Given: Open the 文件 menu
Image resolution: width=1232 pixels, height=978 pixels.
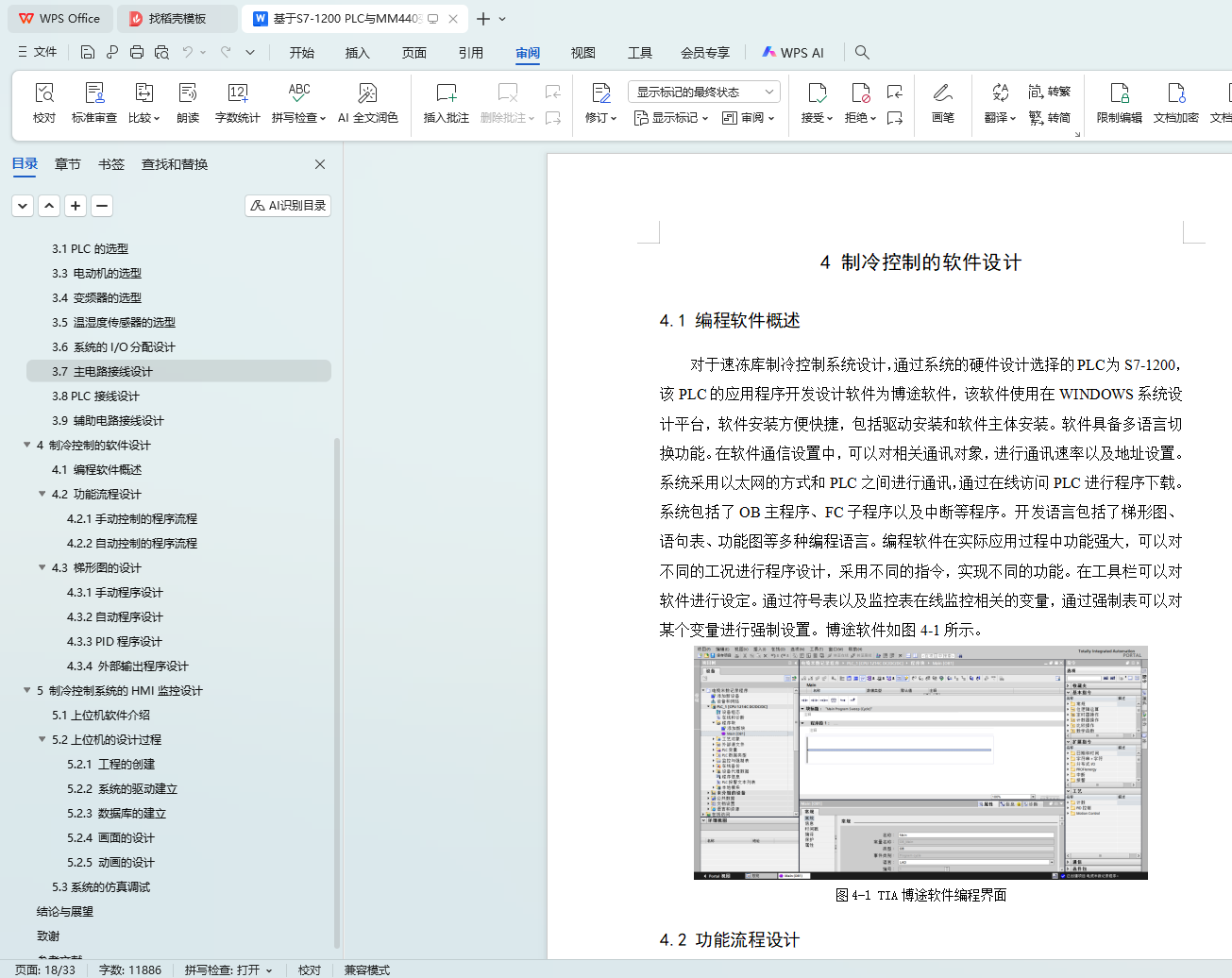Looking at the screenshot, I should [x=38, y=52].
